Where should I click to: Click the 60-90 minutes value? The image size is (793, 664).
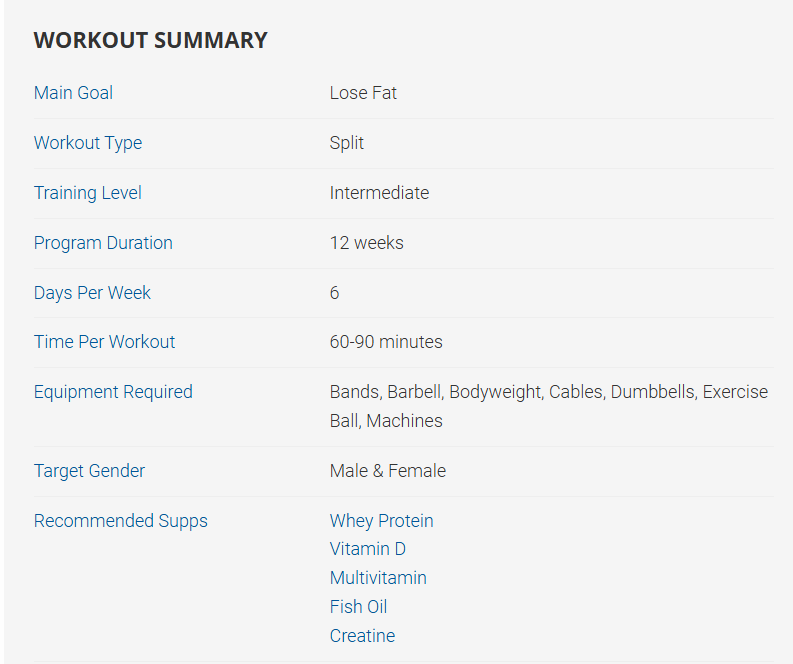tap(386, 342)
